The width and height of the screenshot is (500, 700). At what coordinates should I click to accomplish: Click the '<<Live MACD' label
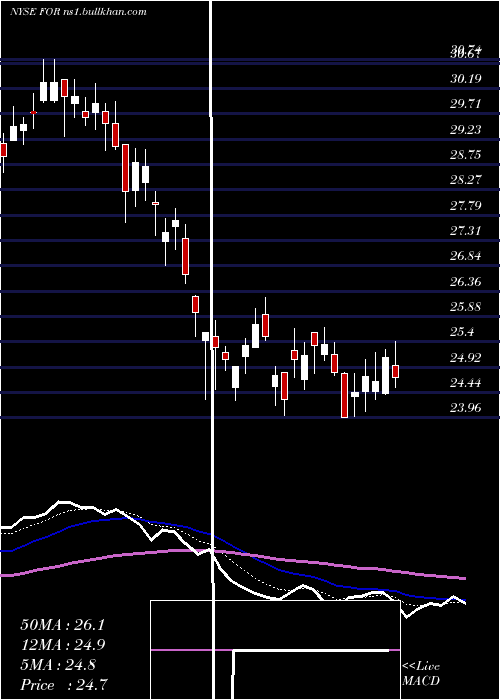421,674
